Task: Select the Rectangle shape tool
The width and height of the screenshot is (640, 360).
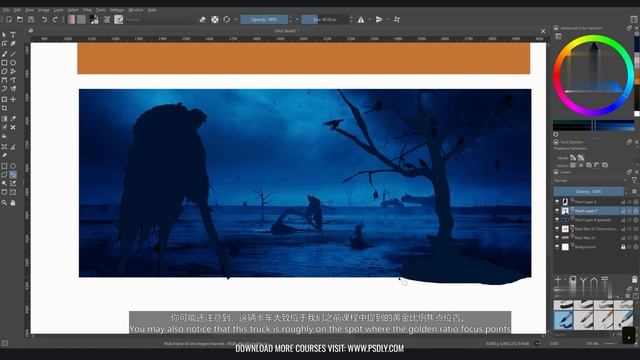Action: point(4,63)
